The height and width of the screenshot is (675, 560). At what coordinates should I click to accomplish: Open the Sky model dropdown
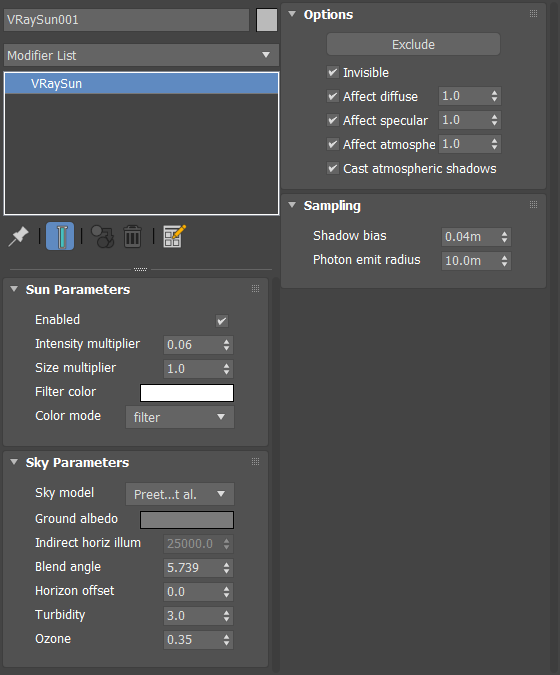coord(180,494)
